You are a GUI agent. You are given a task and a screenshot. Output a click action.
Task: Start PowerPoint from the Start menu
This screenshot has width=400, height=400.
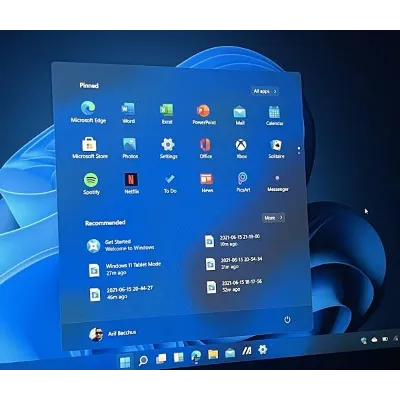[x=204, y=114]
